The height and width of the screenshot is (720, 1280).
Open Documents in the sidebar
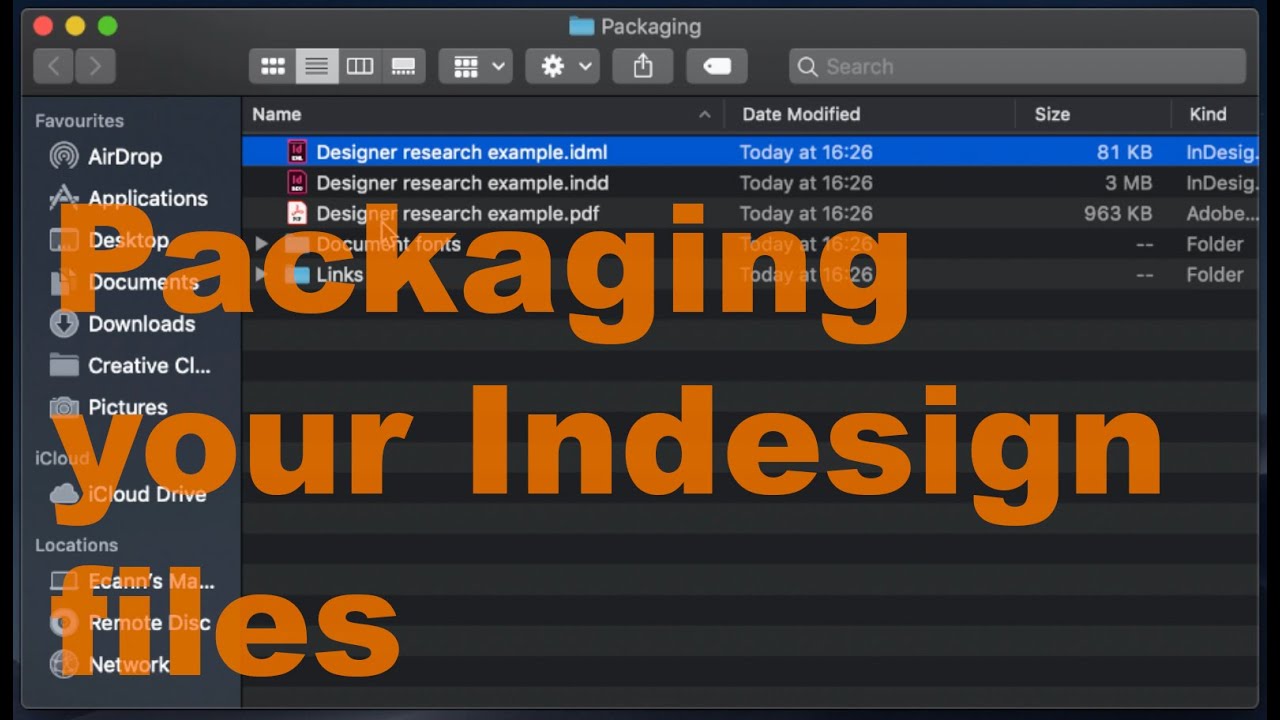(143, 282)
